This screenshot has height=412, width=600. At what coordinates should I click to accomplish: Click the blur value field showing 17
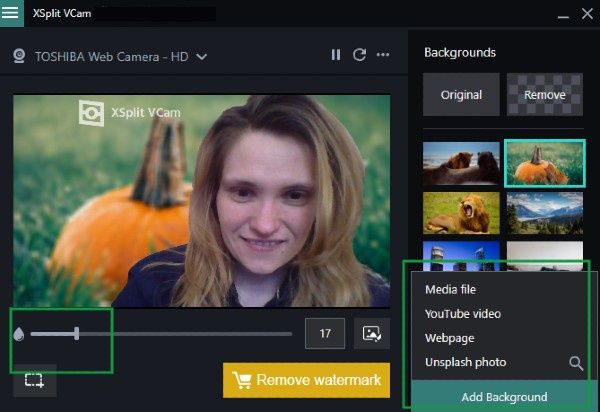click(324, 334)
